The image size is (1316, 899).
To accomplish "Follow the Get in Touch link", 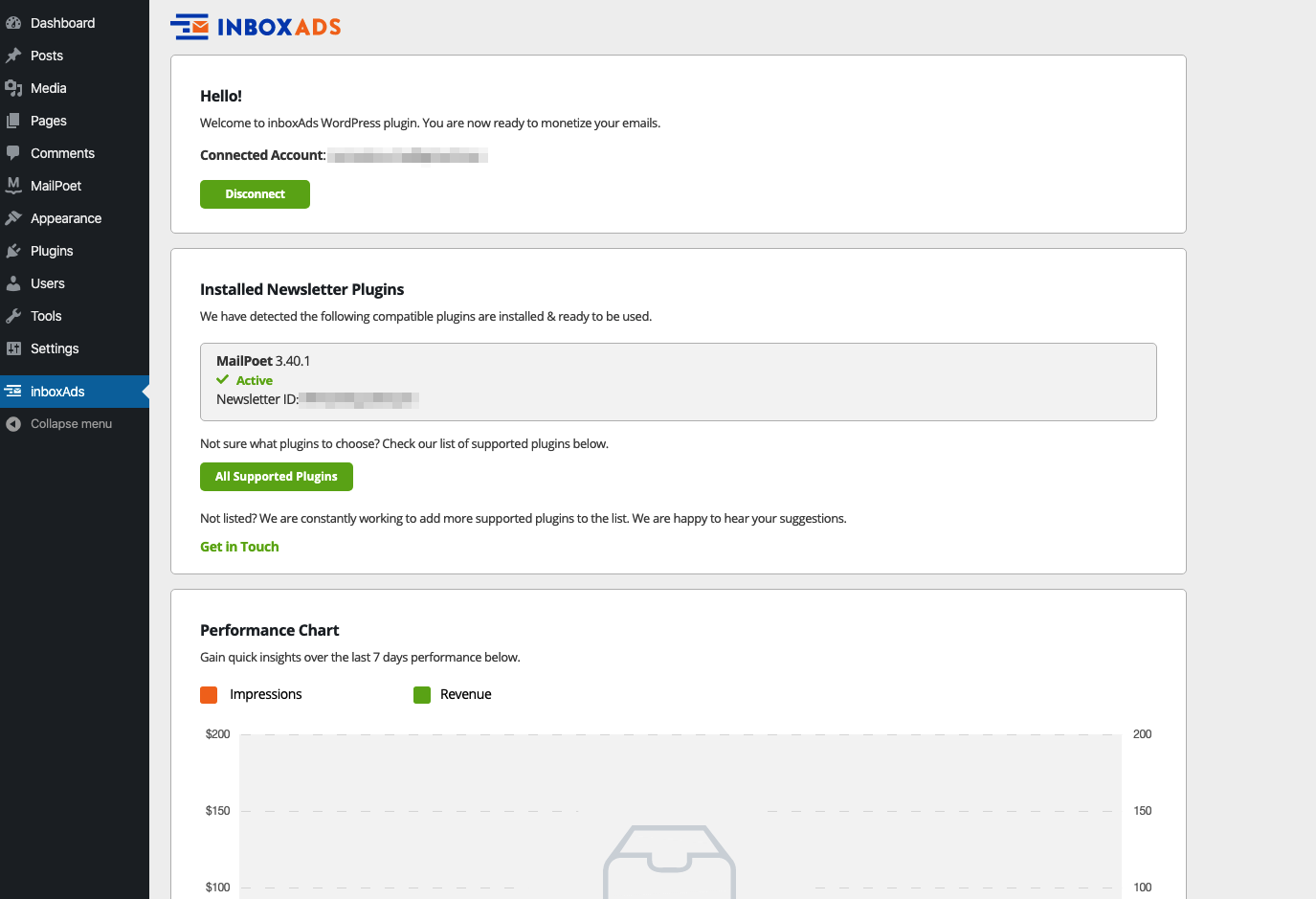I will tap(239, 547).
